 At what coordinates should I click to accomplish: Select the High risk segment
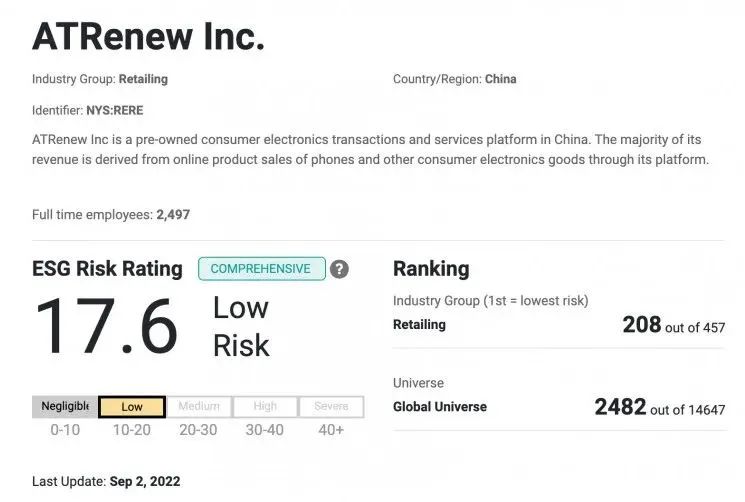265,407
